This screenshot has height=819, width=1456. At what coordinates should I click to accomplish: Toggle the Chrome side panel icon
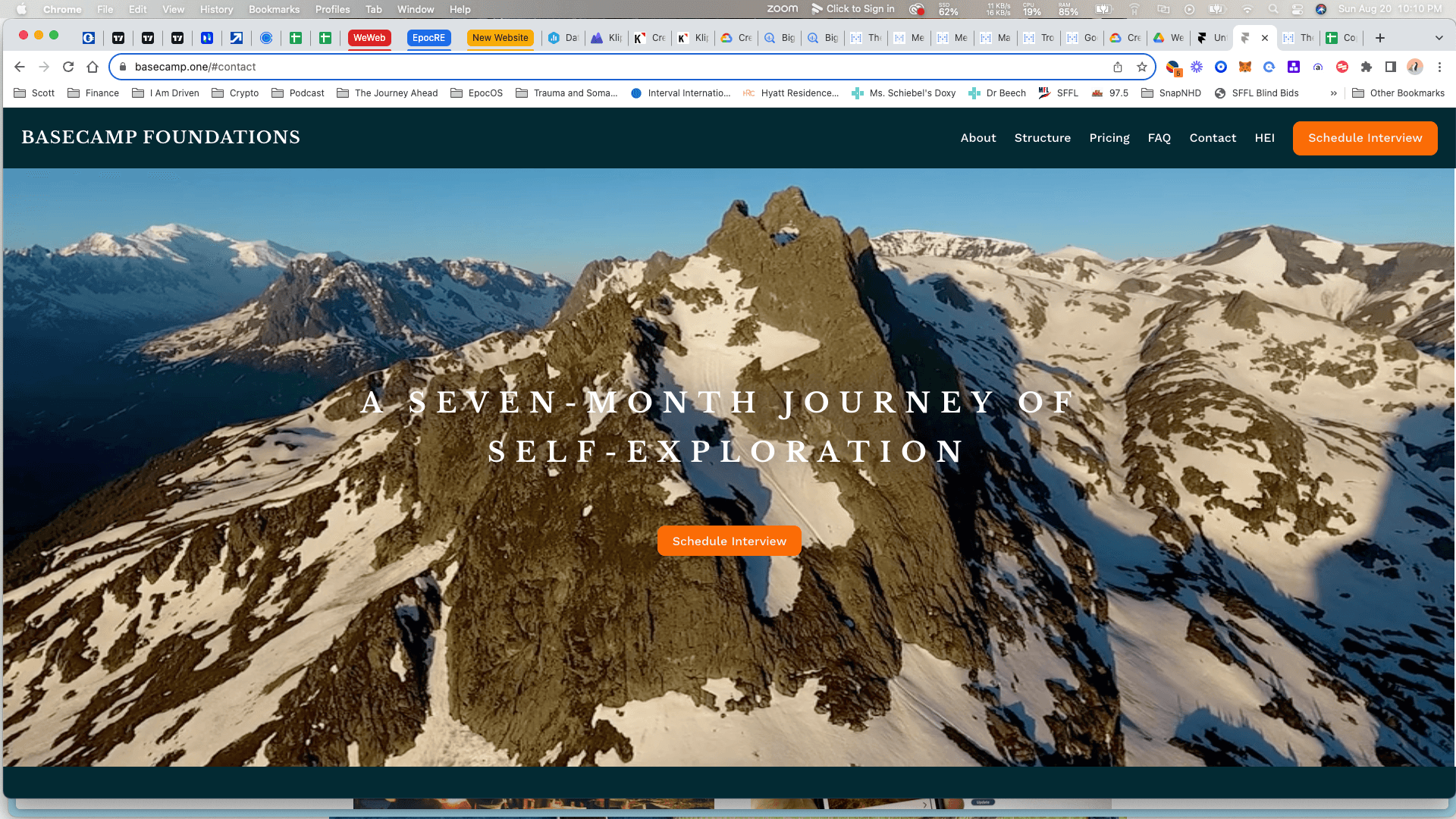pyautogui.click(x=1391, y=67)
